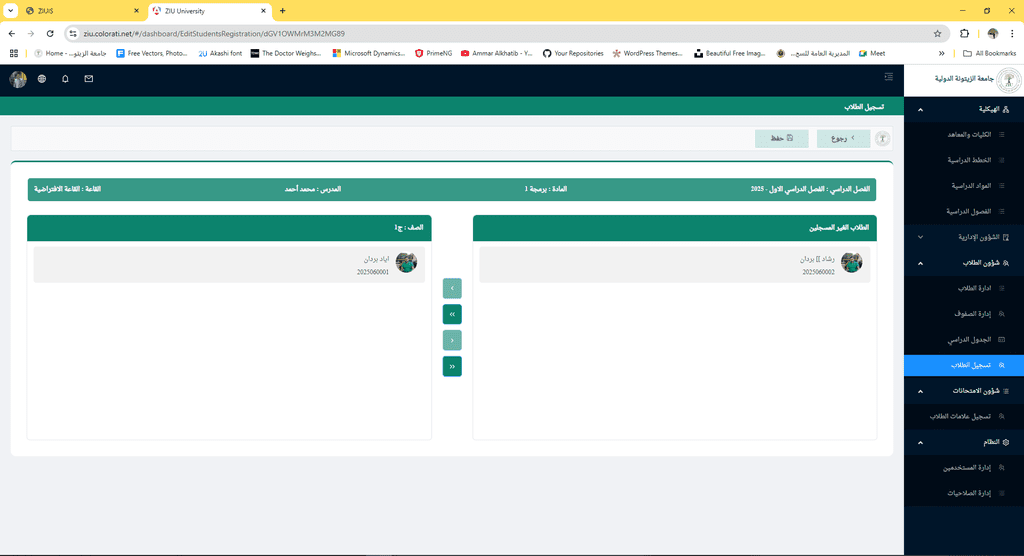Select highlighted تسجيل الطلاب sidebar item
1024x556 pixels.
[x=964, y=365]
